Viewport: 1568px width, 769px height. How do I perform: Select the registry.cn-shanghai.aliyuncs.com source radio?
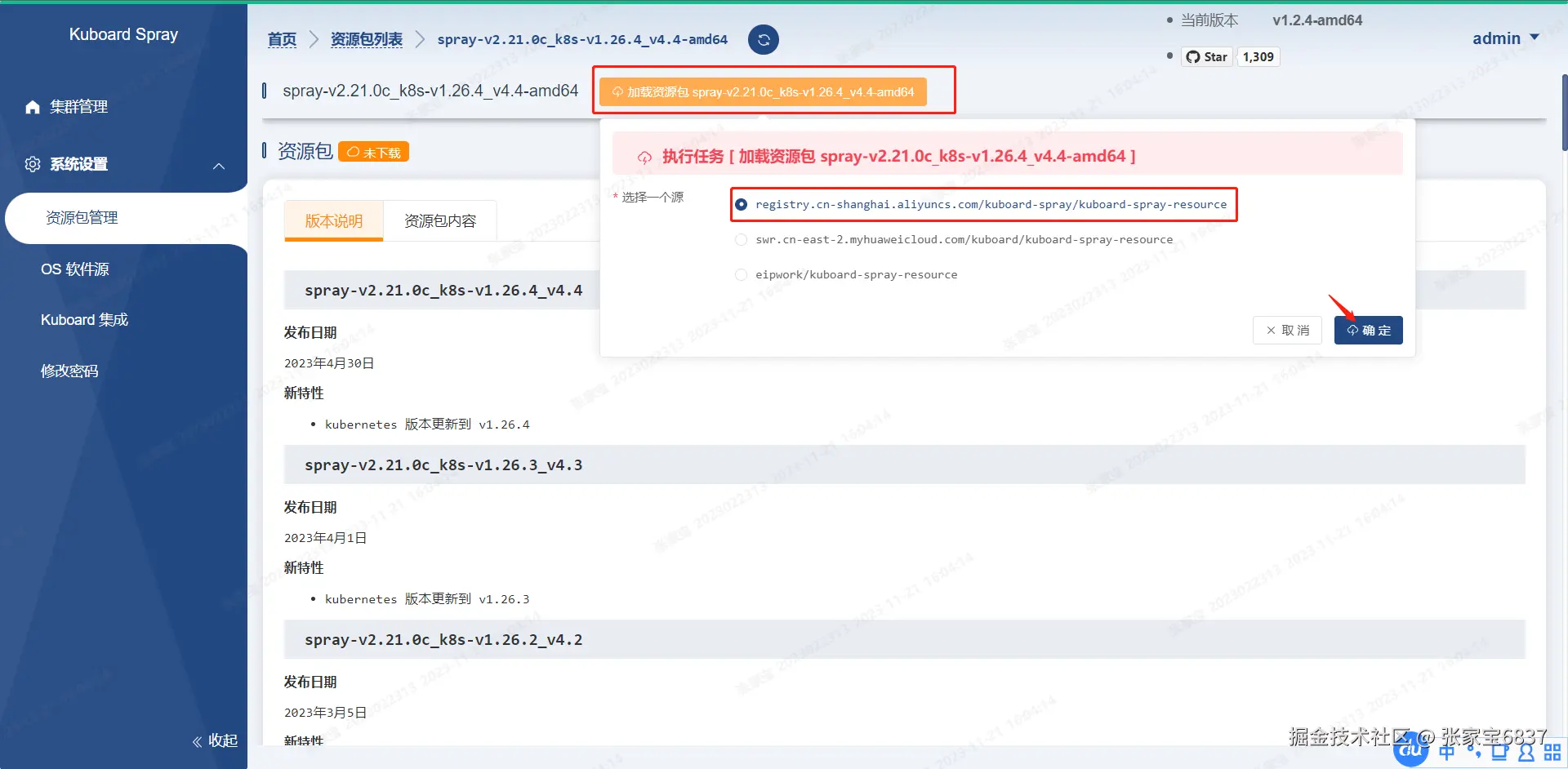click(741, 204)
